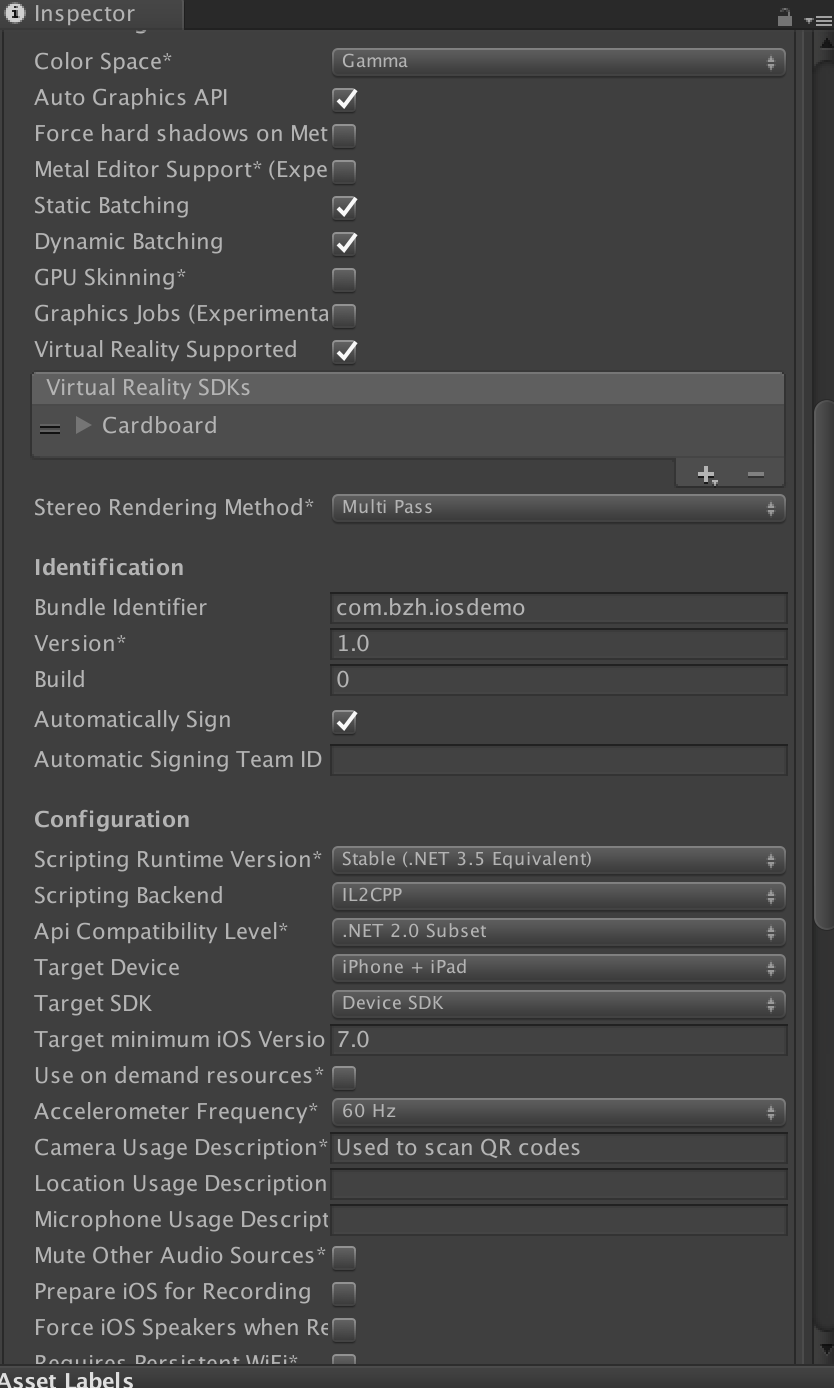Click the Asset Labels header
The height and width of the screenshot is (1388, 834).
tap(67, 1380)
